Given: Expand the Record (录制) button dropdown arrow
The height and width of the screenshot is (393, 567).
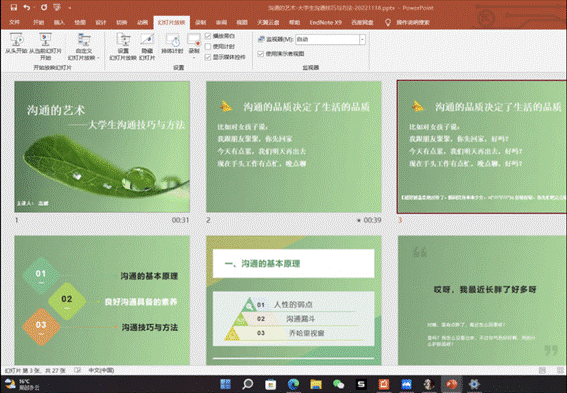Looking at the screenshot, I should [194, 58].
